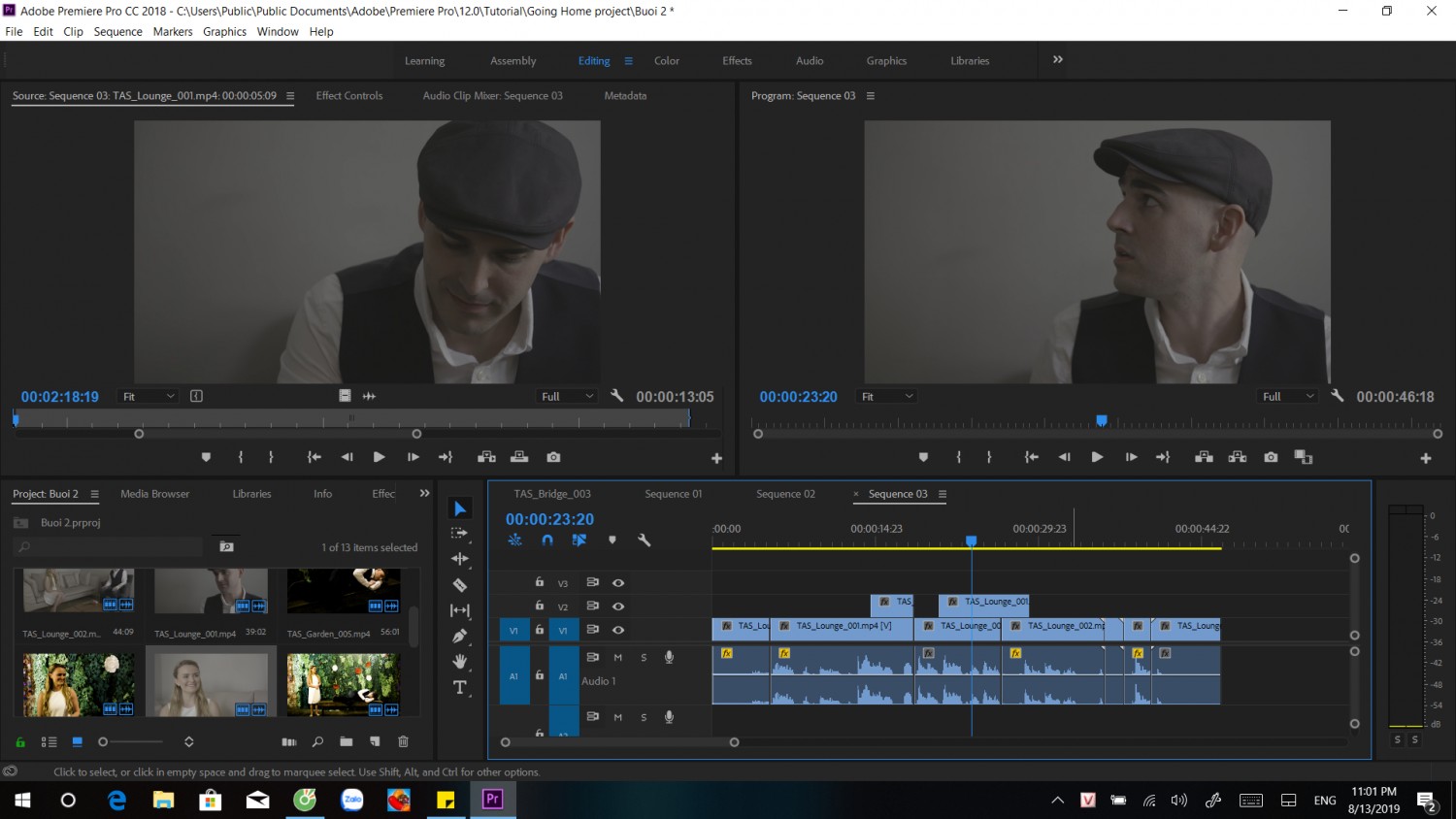Toggle Linked Selection in timeline
Viewport: 1456px width, 819px height.
tap(579, 540)
